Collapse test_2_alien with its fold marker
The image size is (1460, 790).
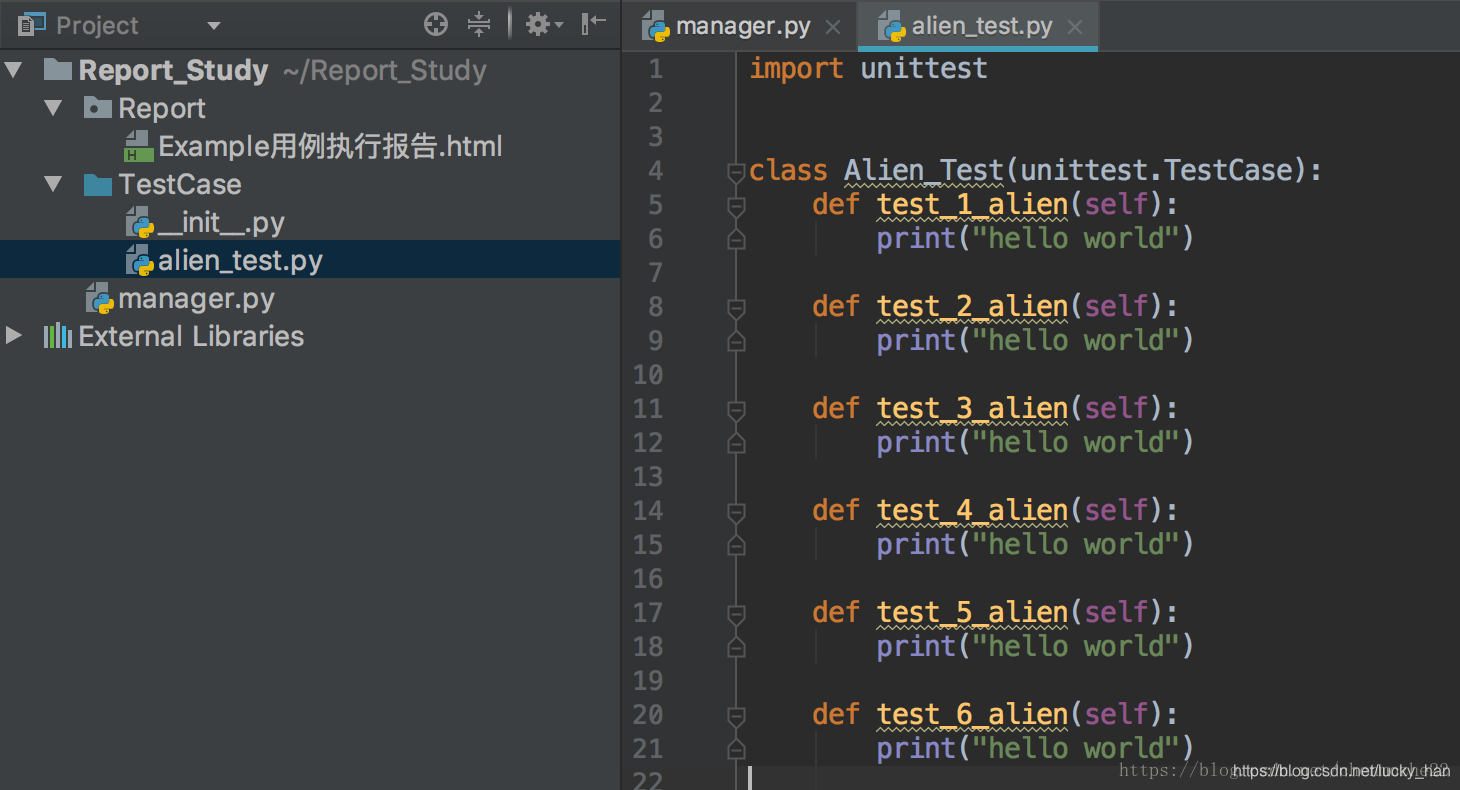736,307
